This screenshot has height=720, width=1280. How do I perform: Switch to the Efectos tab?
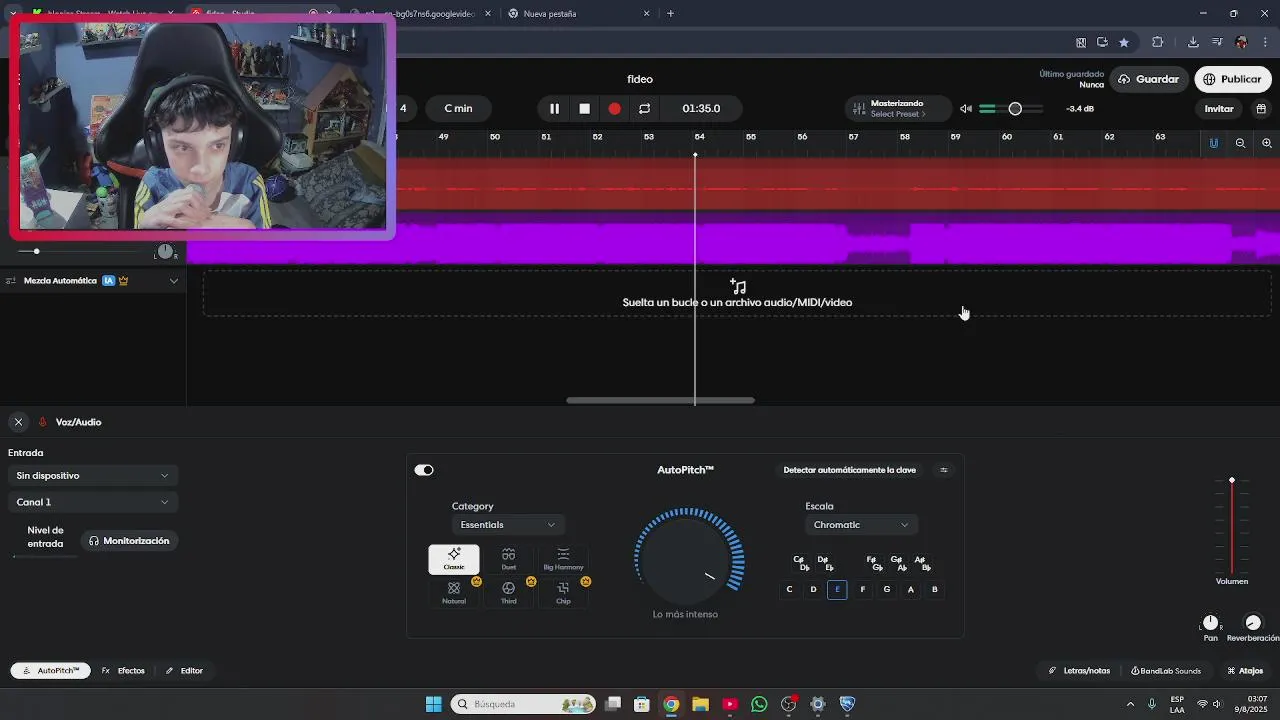123,671
